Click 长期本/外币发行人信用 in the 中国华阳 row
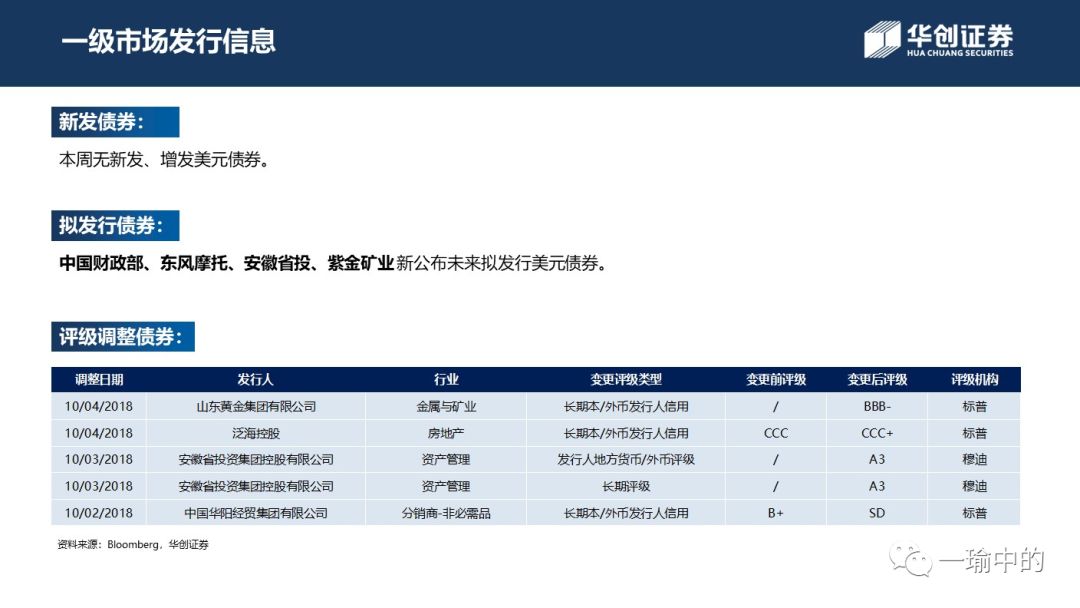Screen dimensions: 1080x608 (625, 513)
